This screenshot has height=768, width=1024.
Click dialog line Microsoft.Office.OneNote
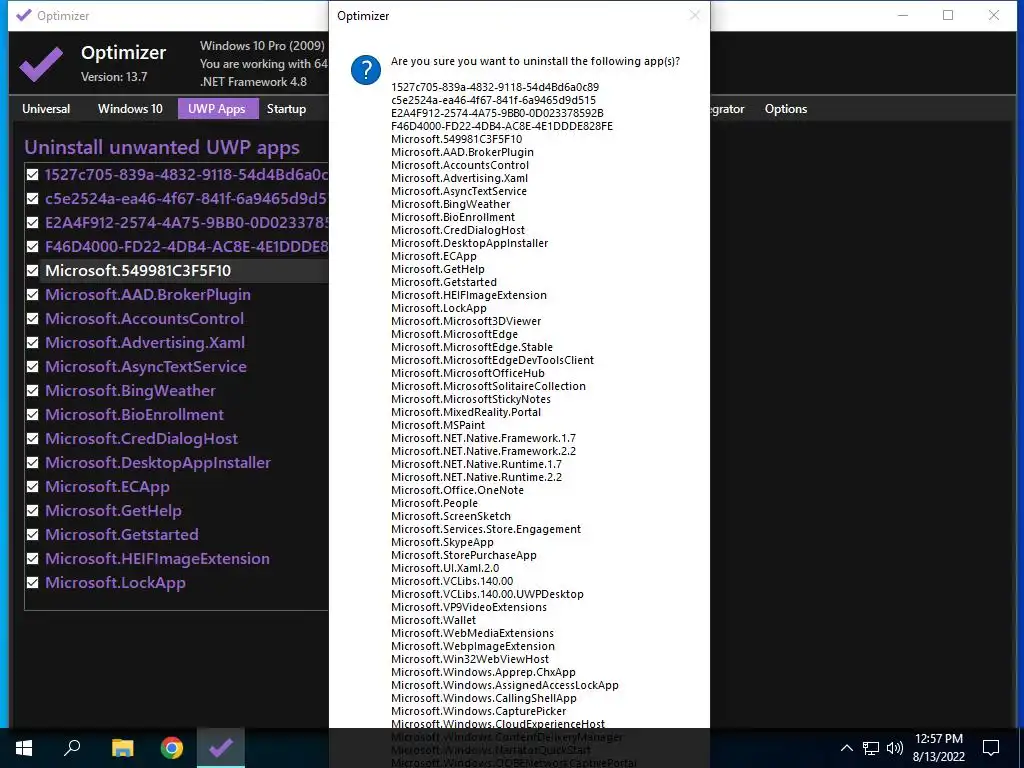(457, 490)
